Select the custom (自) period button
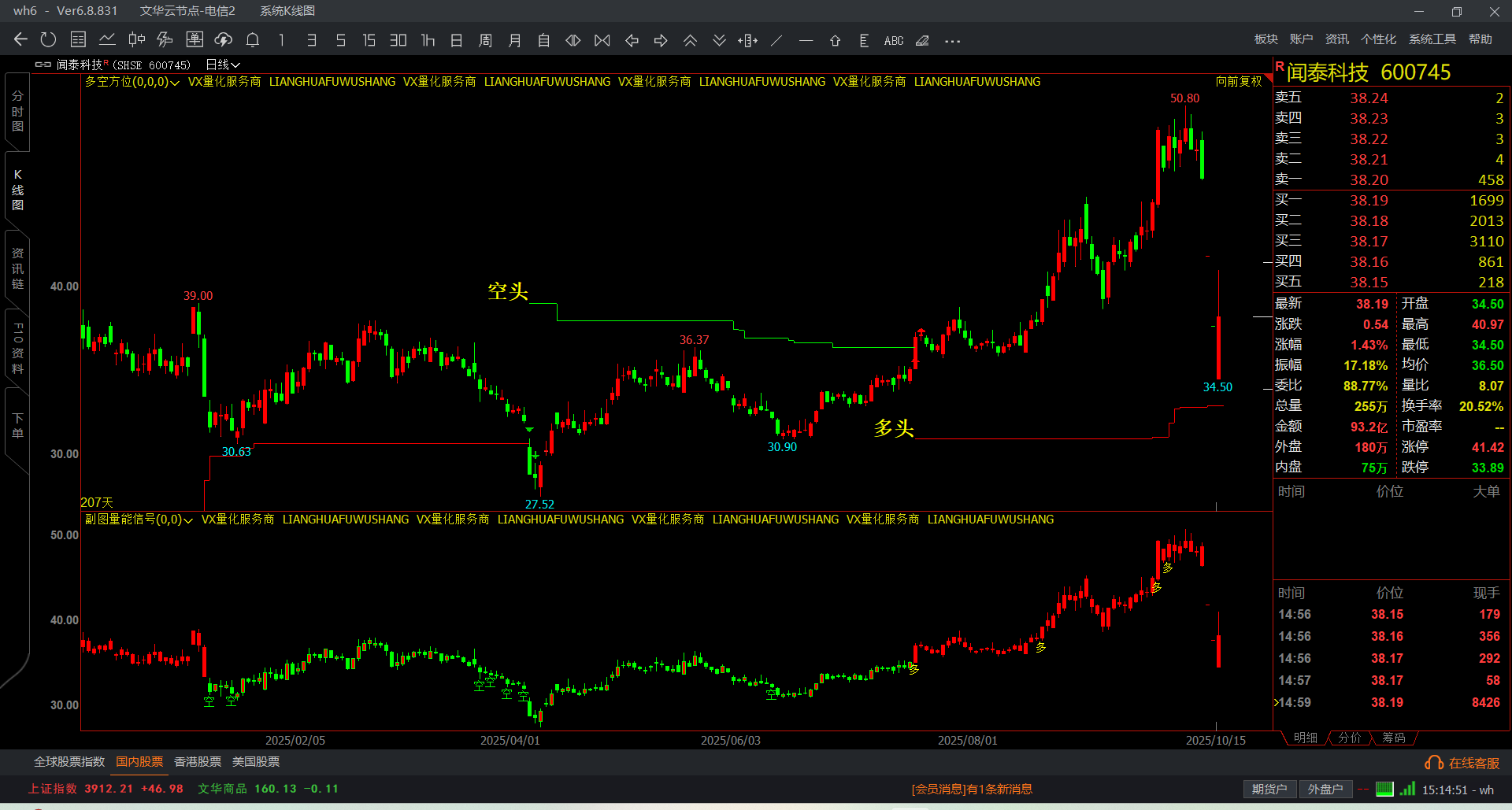Screen dimensions: 1512x810 coord(544,40)
